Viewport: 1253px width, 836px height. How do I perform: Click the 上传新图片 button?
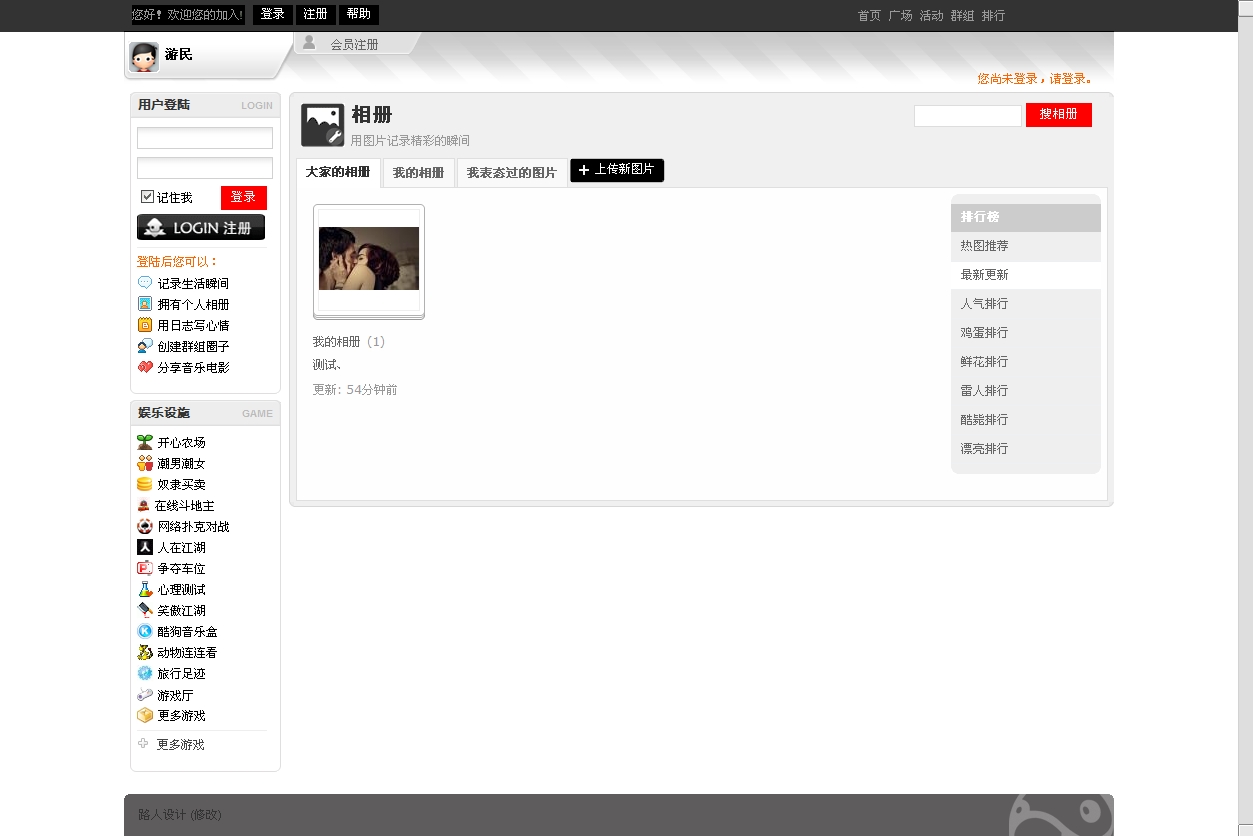[617, 170]
